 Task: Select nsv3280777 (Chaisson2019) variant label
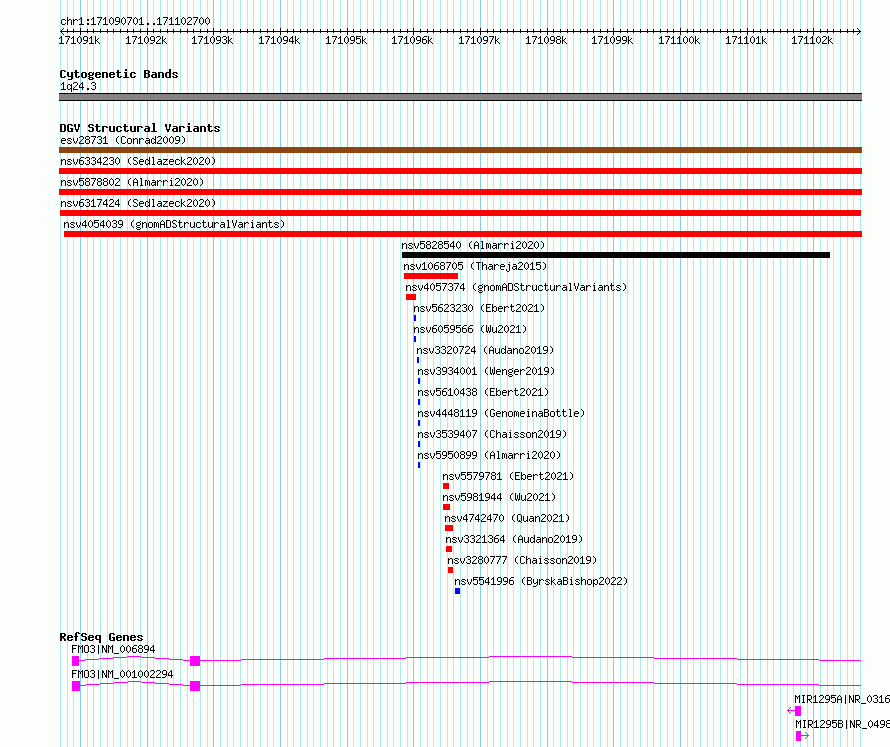click(522, 560)
